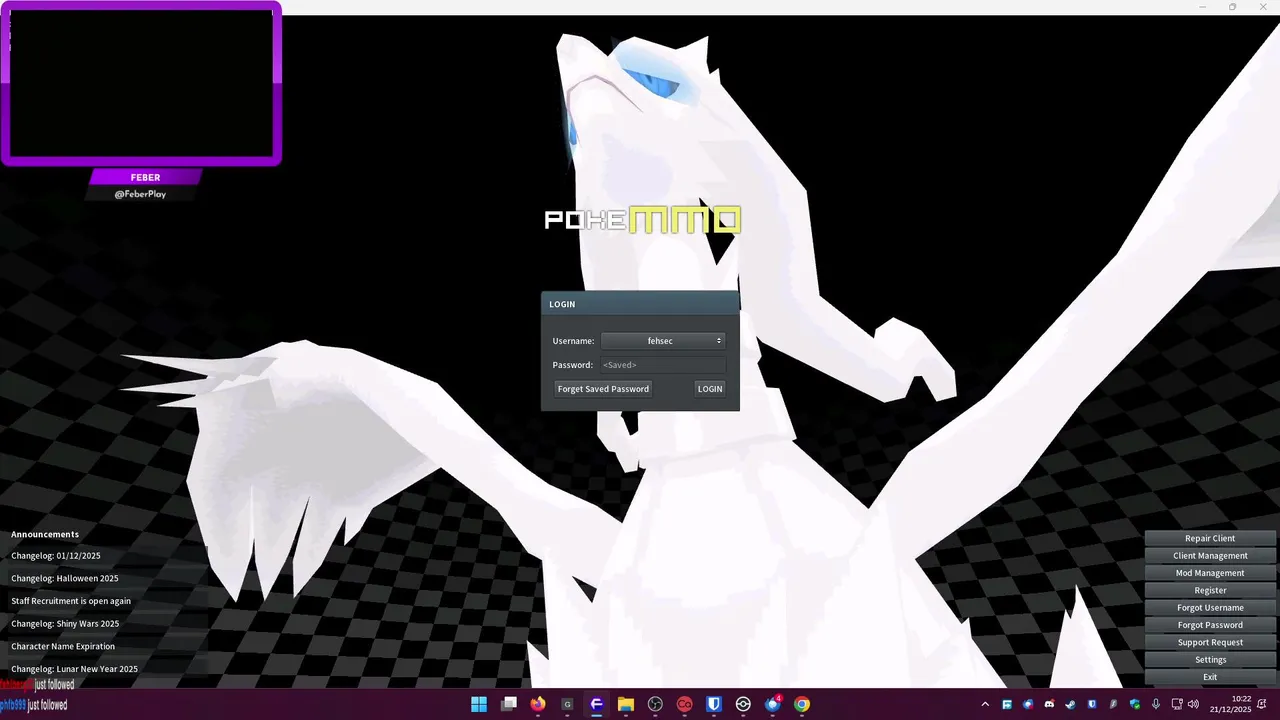This screenshot has height=720, width=1280.
Task: Select Forgot Password
Action: [x=1210, y=625]
